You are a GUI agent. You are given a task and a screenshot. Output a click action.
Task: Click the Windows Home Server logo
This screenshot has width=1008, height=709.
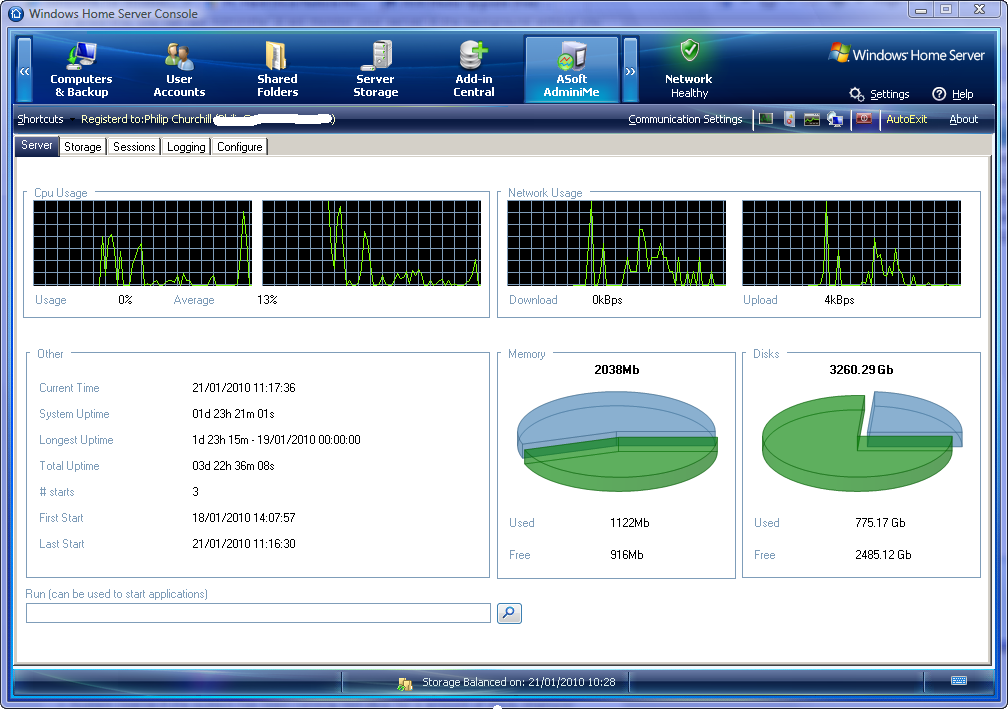(x=906, y=55)
